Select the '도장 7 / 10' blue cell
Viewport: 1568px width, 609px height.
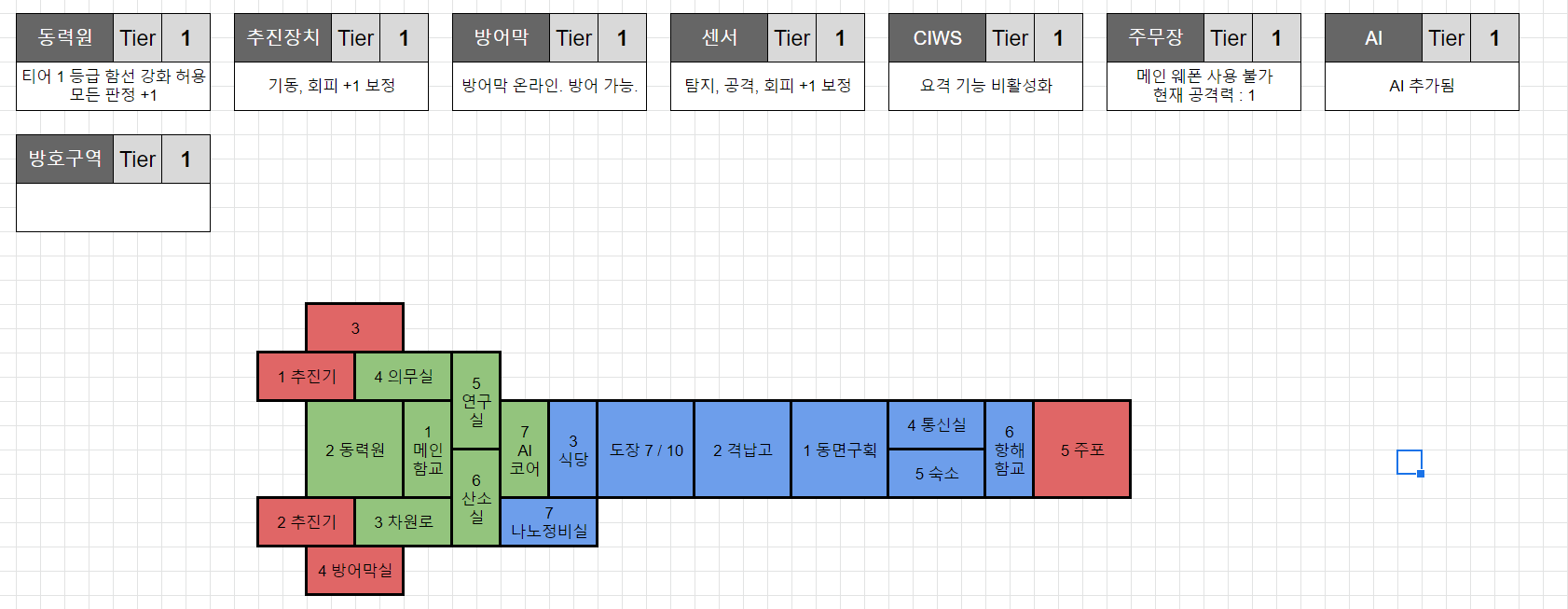click(x=646, y=450)
